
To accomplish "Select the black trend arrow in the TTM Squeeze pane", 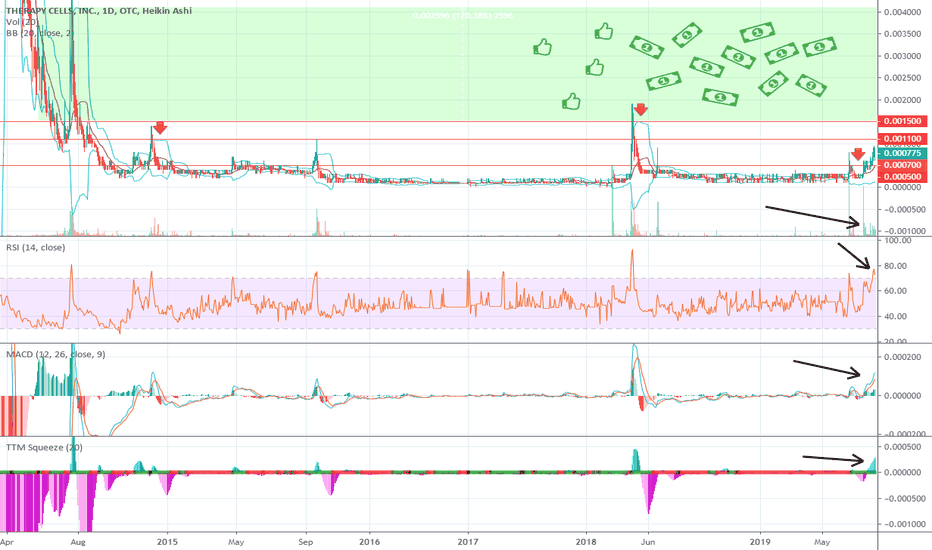I will (833, 459).
